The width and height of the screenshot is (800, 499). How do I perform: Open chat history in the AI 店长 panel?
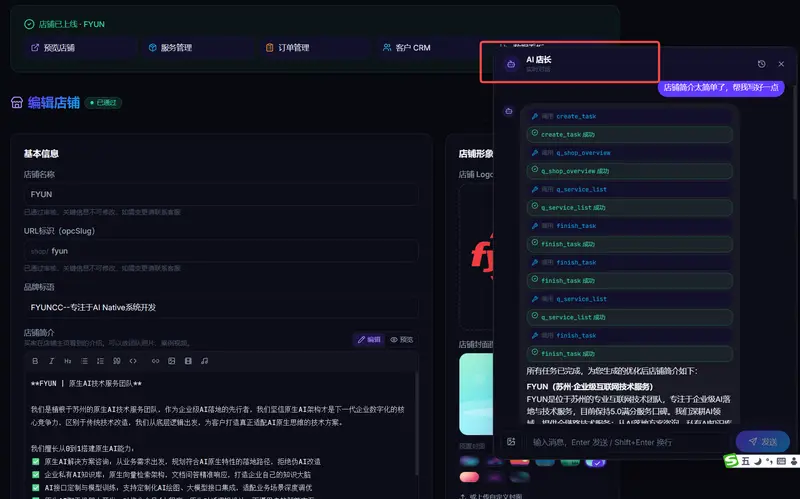point(761,64)
